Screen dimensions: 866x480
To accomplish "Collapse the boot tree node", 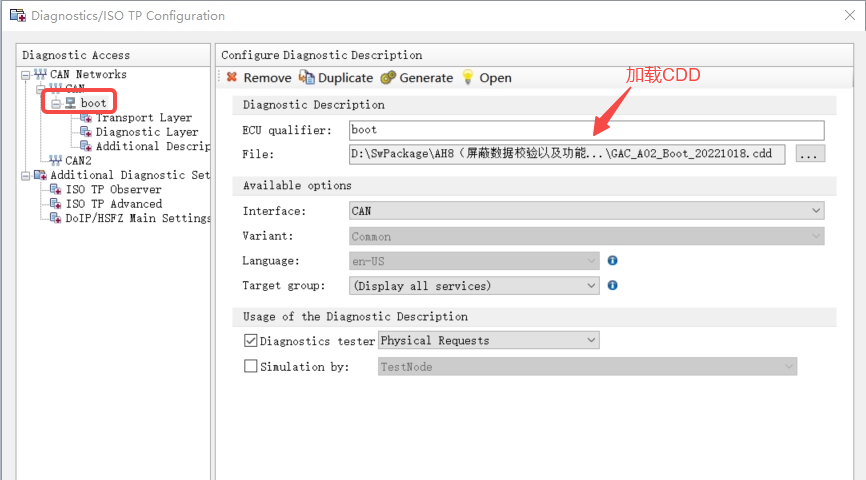I will point(56,103).
